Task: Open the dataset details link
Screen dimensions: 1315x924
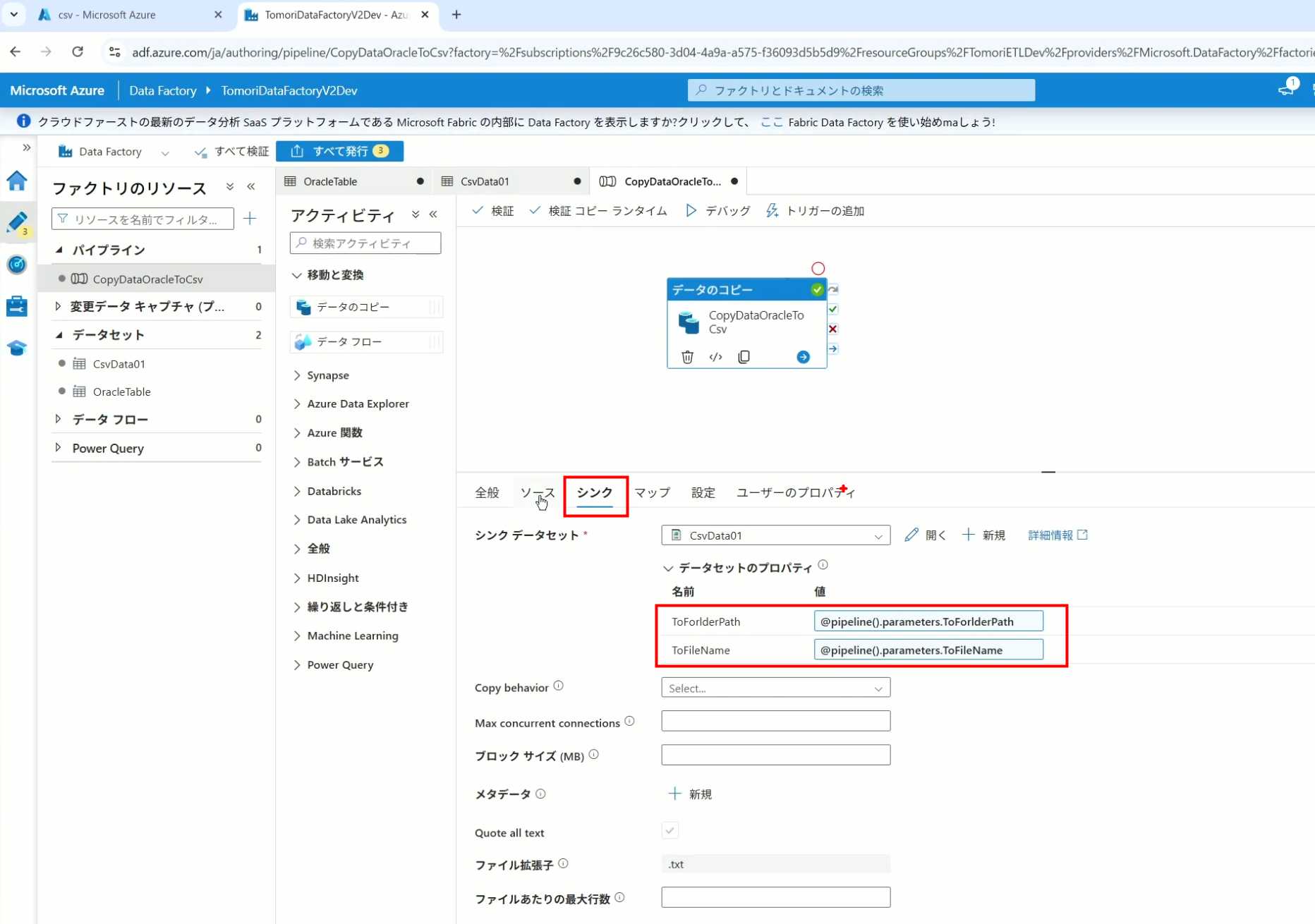Action: click(1057, 535)
